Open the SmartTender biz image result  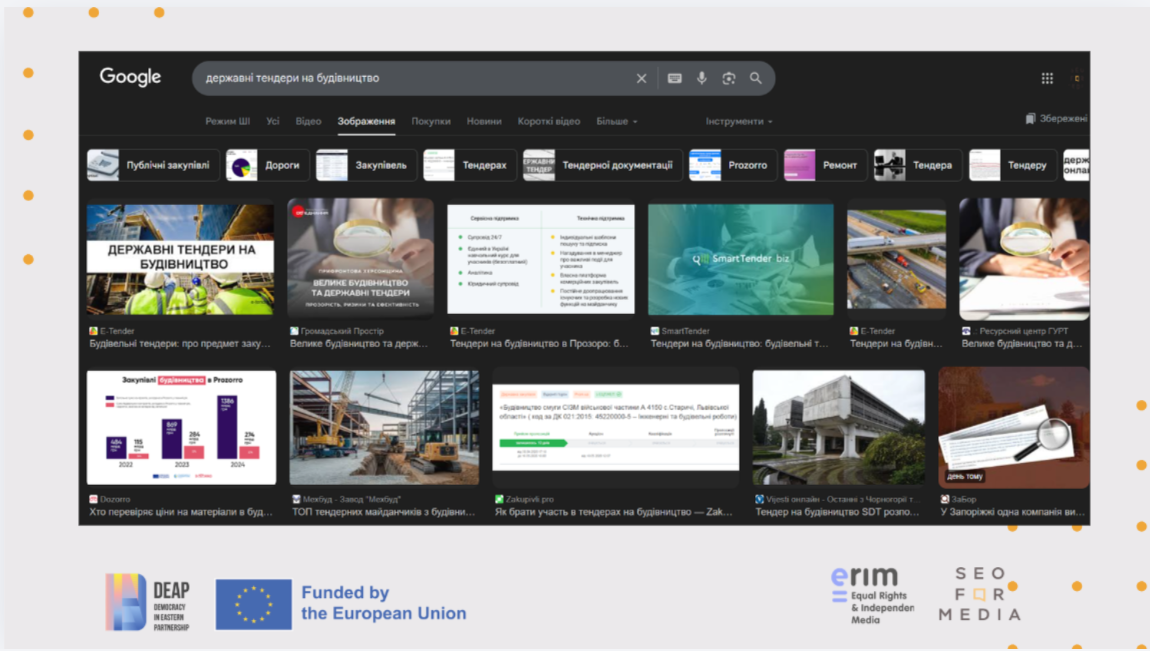[x=740, y=259]
